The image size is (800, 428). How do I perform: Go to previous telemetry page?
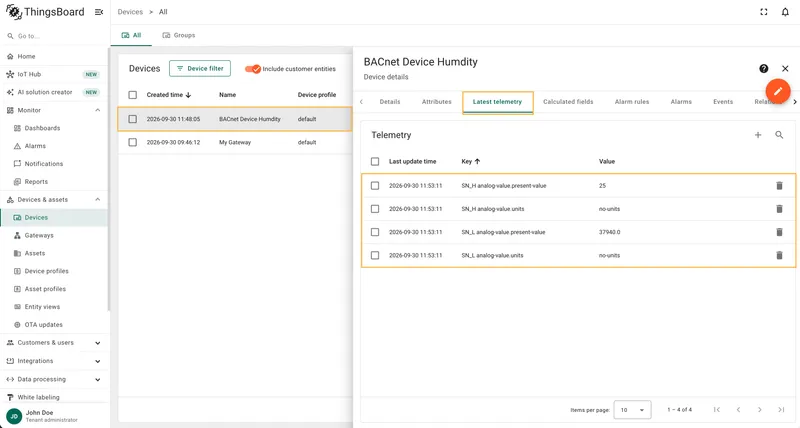738,410
